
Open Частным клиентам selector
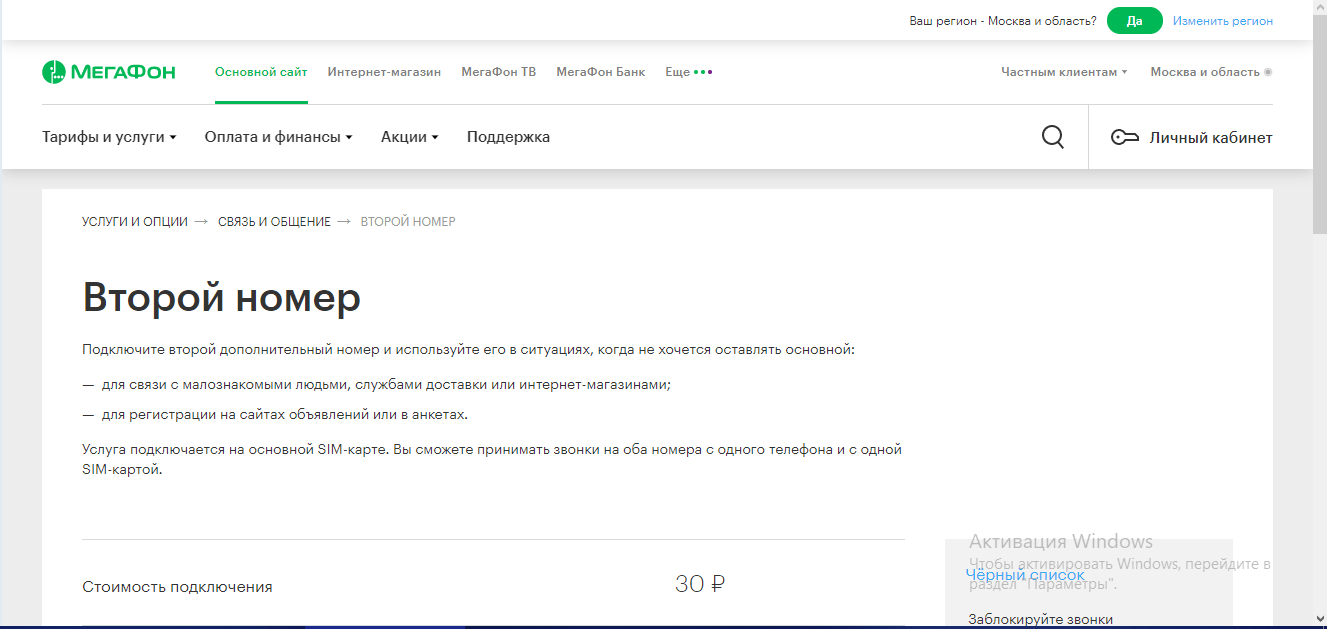point(1064,72)
